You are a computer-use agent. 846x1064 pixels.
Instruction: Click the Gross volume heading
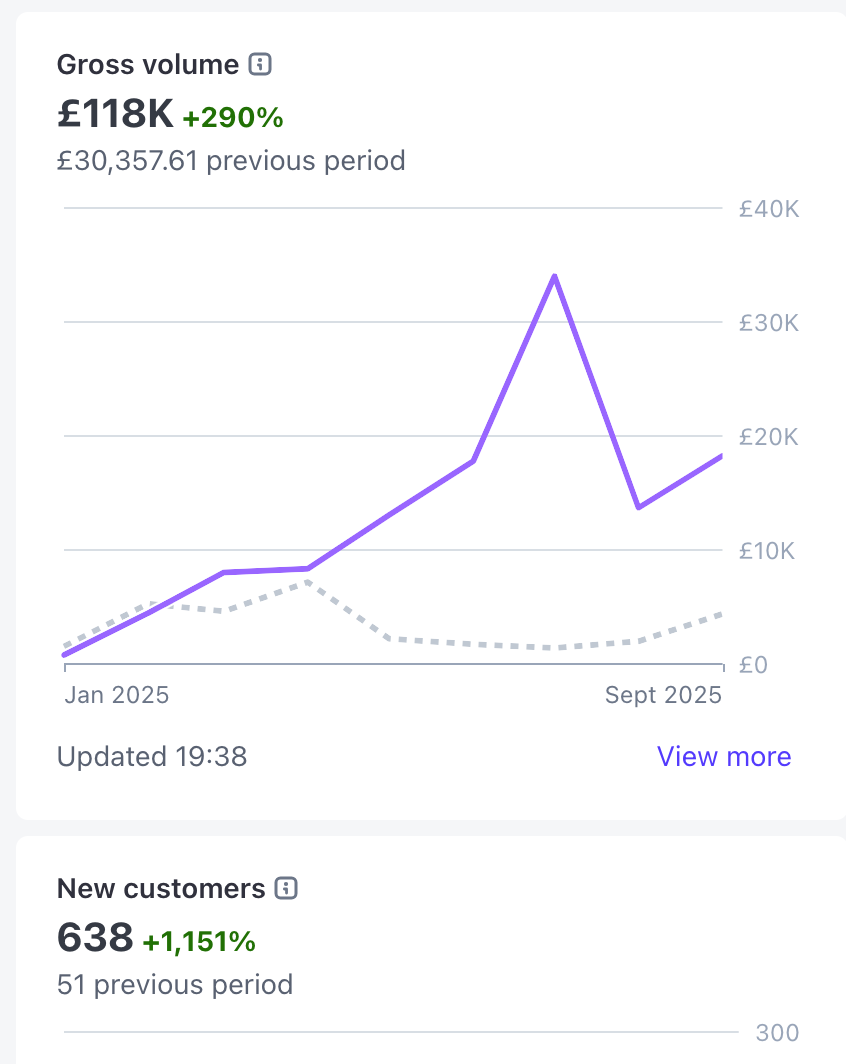[x=148, y=65]
